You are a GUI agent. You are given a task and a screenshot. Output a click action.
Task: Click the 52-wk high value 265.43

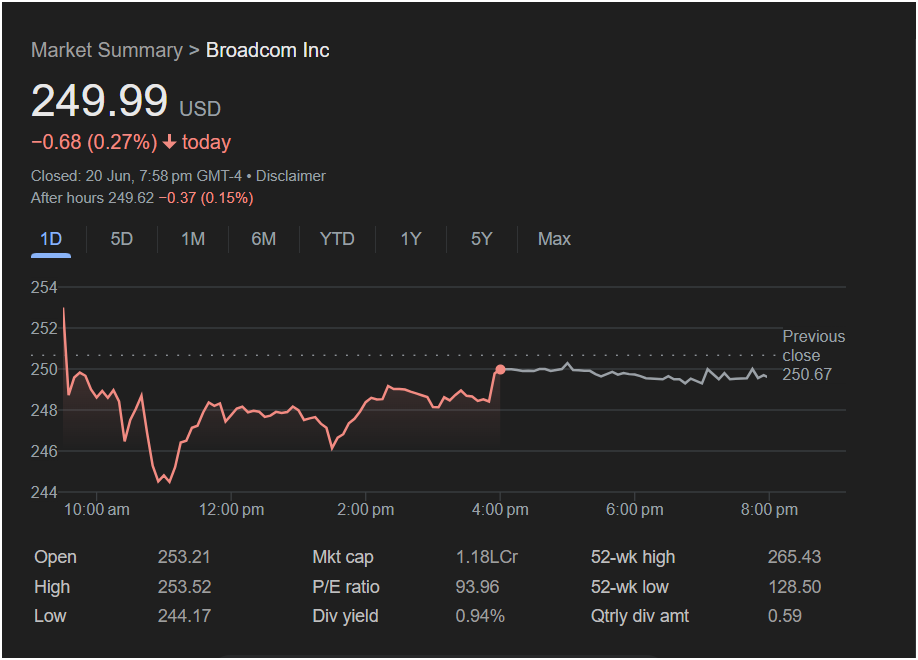794,557
